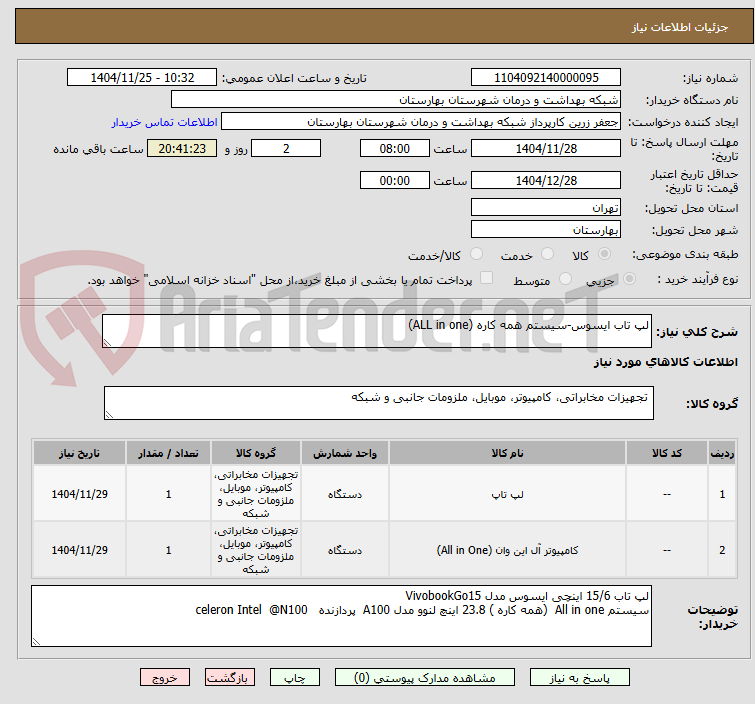Click the announcement date field 1404/11/25 - 10:32
This screenshot has width=755, height=704.
pos(142,78)
